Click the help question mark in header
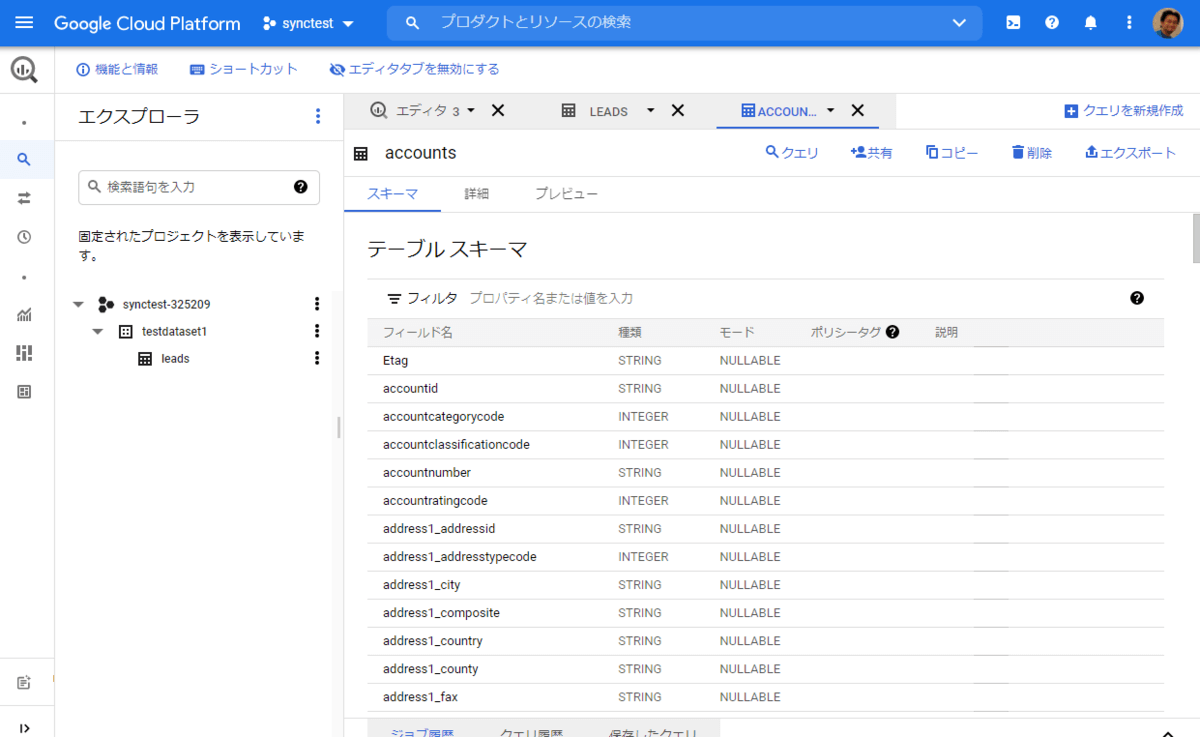Image resolution: width=1200 pixels, height=737 pixels. [1052, 23]
